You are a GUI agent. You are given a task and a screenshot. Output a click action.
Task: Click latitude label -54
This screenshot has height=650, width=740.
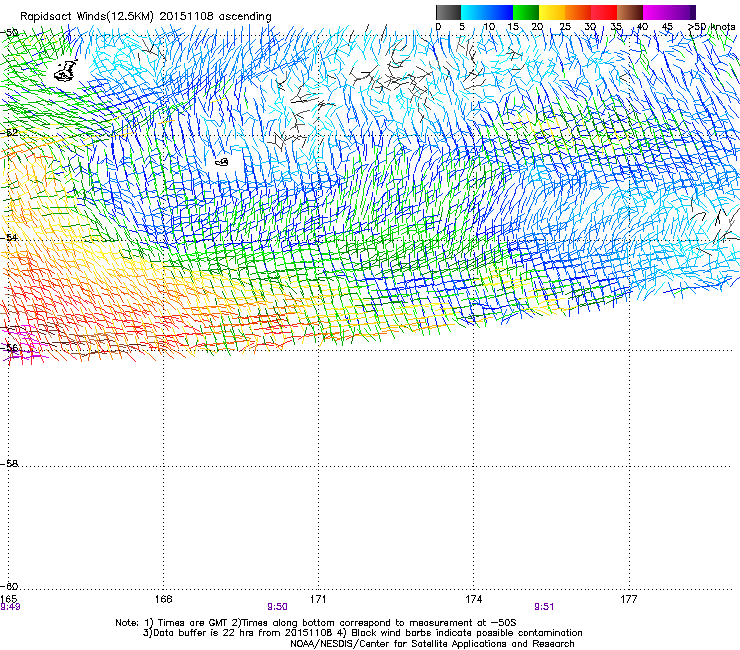pyautogui.click(x=9, y=237)
